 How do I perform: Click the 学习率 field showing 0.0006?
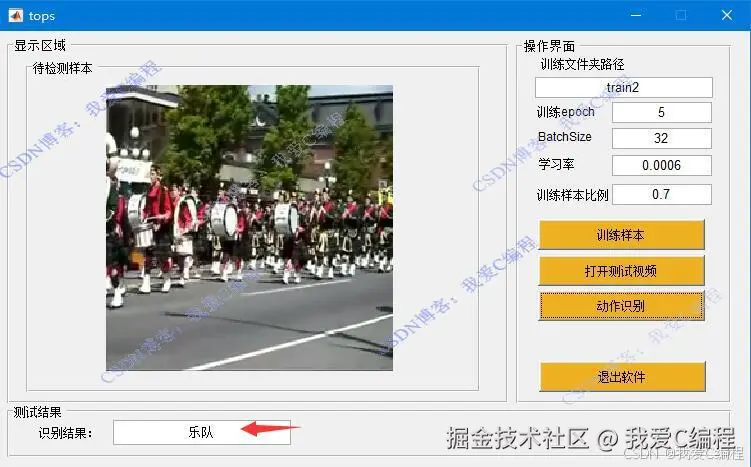[661, 166]
